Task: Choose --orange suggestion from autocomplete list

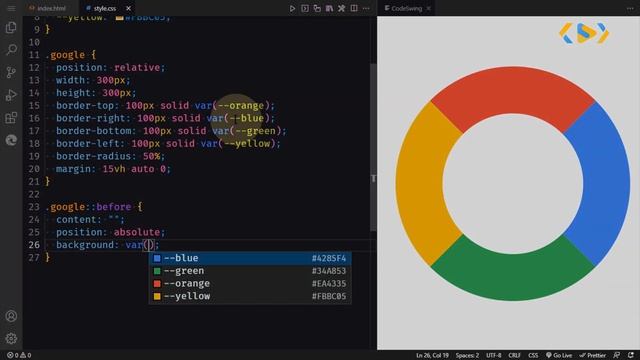Action: coord(250,283)
